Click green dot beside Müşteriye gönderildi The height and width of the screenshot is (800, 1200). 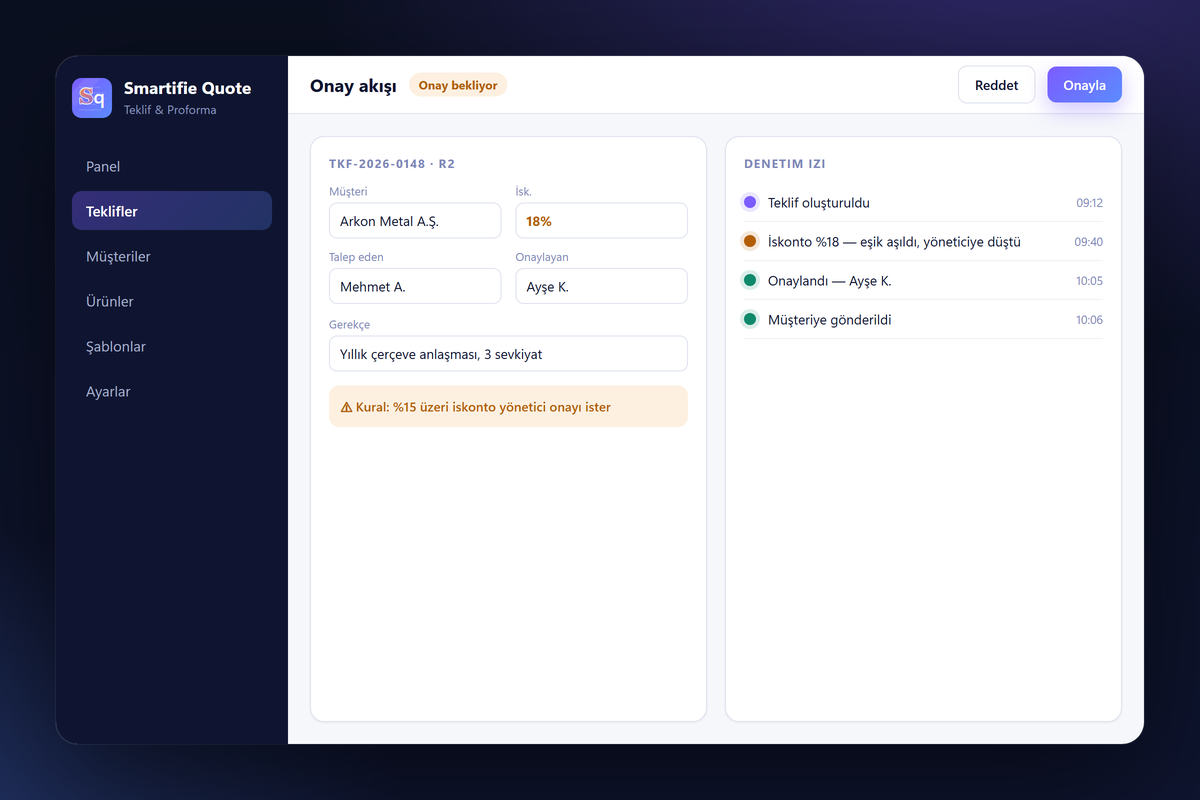750,320
